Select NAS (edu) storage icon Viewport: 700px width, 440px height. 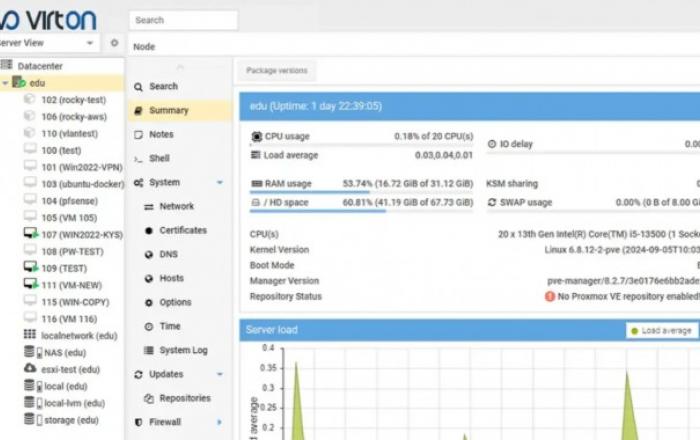33,352
